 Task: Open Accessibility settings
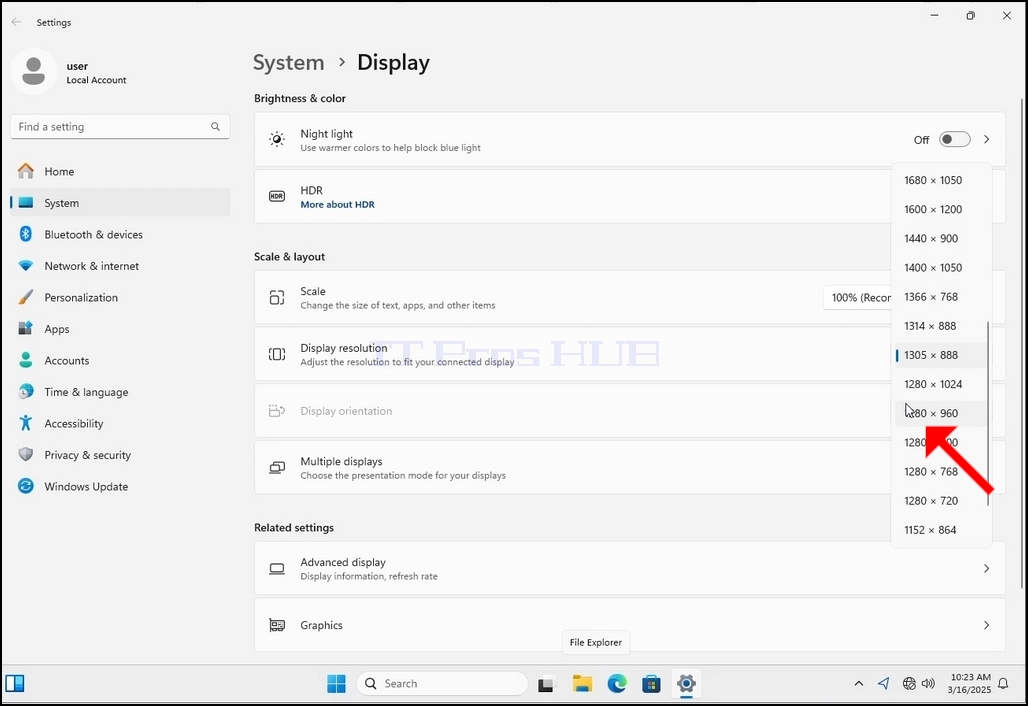coord(120,423)
